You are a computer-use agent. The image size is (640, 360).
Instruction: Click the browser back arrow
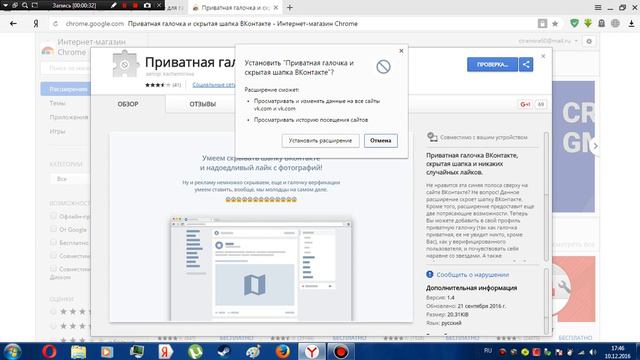click(x=13, y=24)
